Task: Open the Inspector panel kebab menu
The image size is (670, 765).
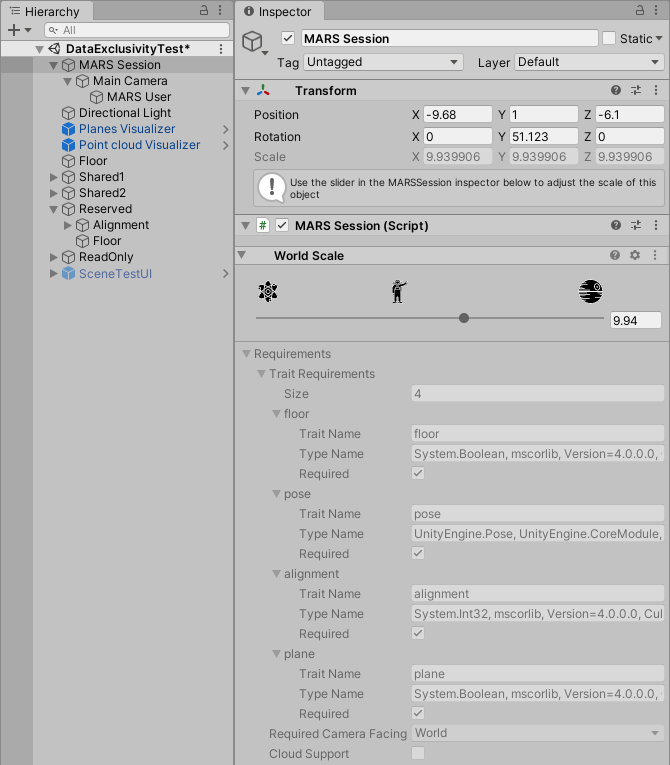Action: pos(657,10)
